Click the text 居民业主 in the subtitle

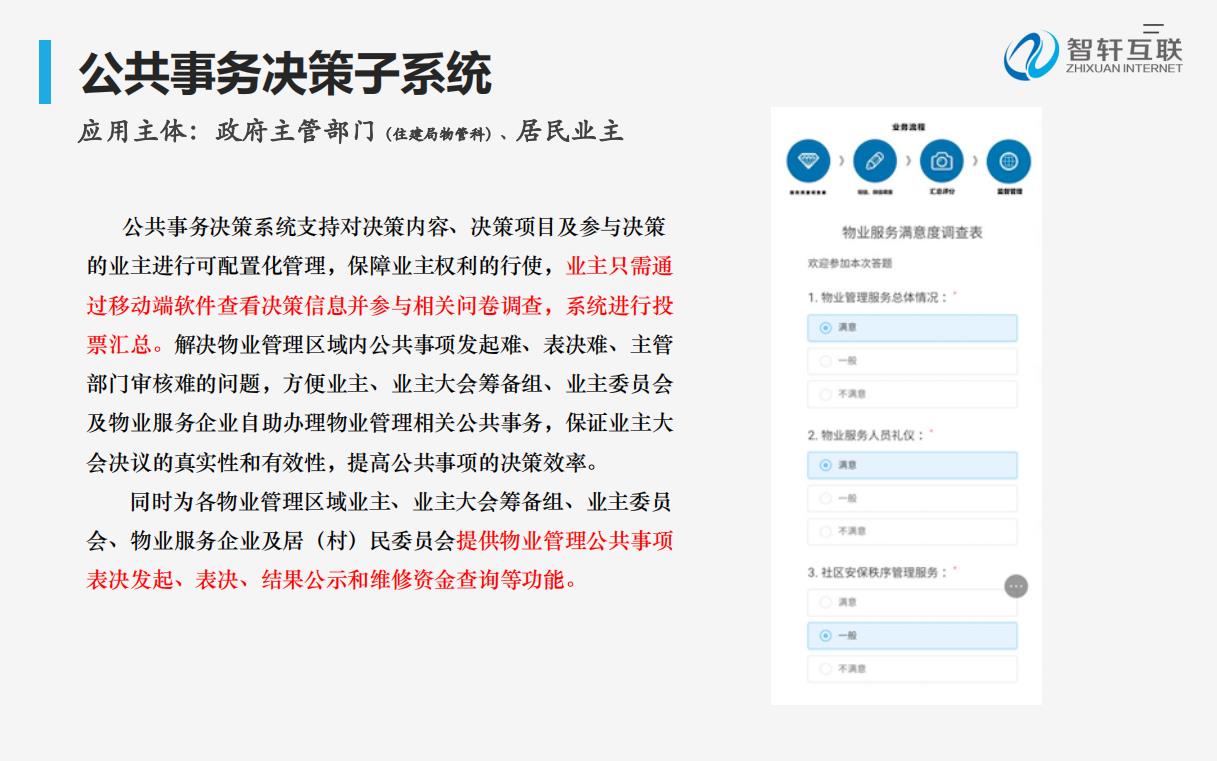click(x=569, y=132)
